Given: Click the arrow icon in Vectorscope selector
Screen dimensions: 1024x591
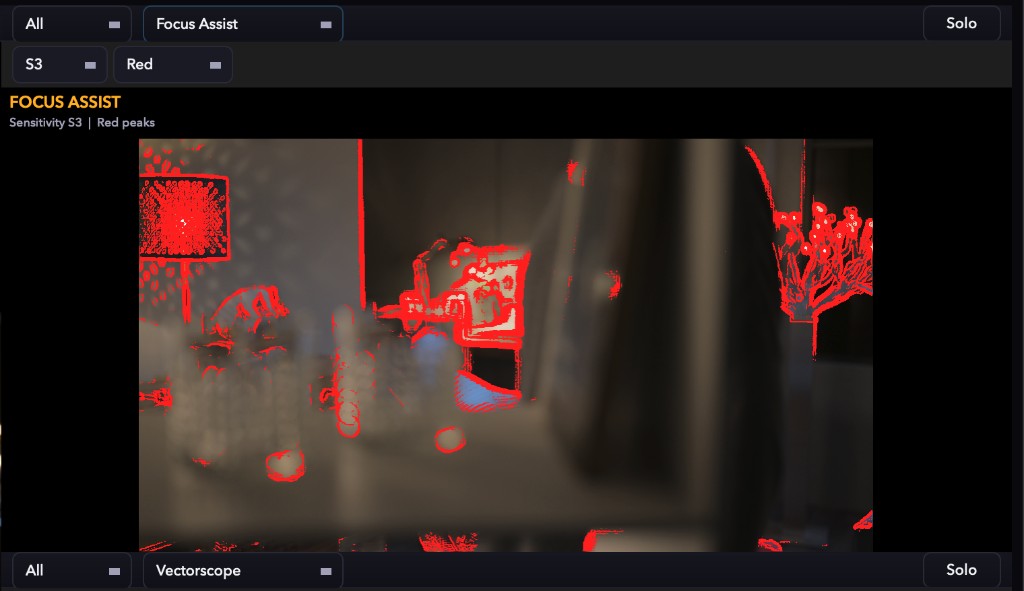Looking at the screenshot, I should click(326, 571).
